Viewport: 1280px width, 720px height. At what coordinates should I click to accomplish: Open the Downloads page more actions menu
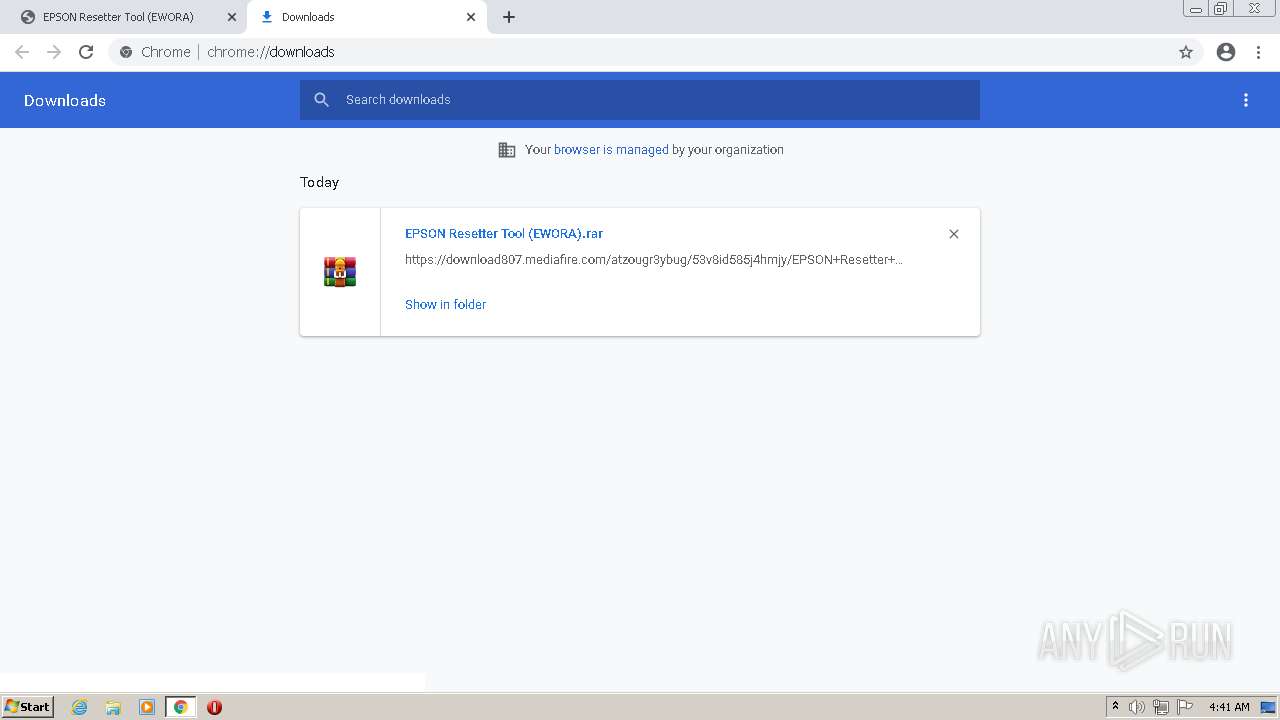(x=1246, y=100)
